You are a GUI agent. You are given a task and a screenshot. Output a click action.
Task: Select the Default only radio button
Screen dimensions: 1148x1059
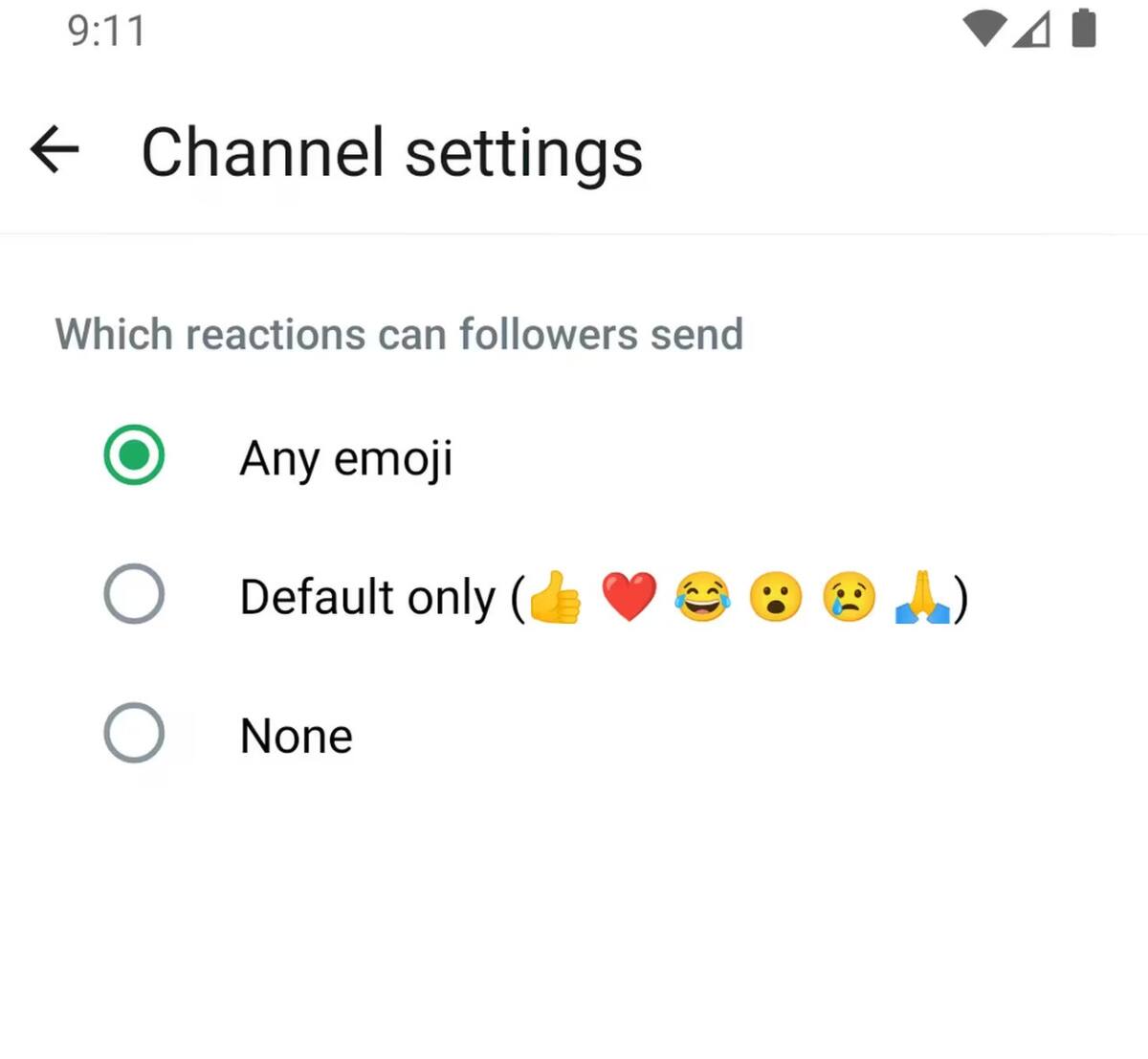coord(134,594)
